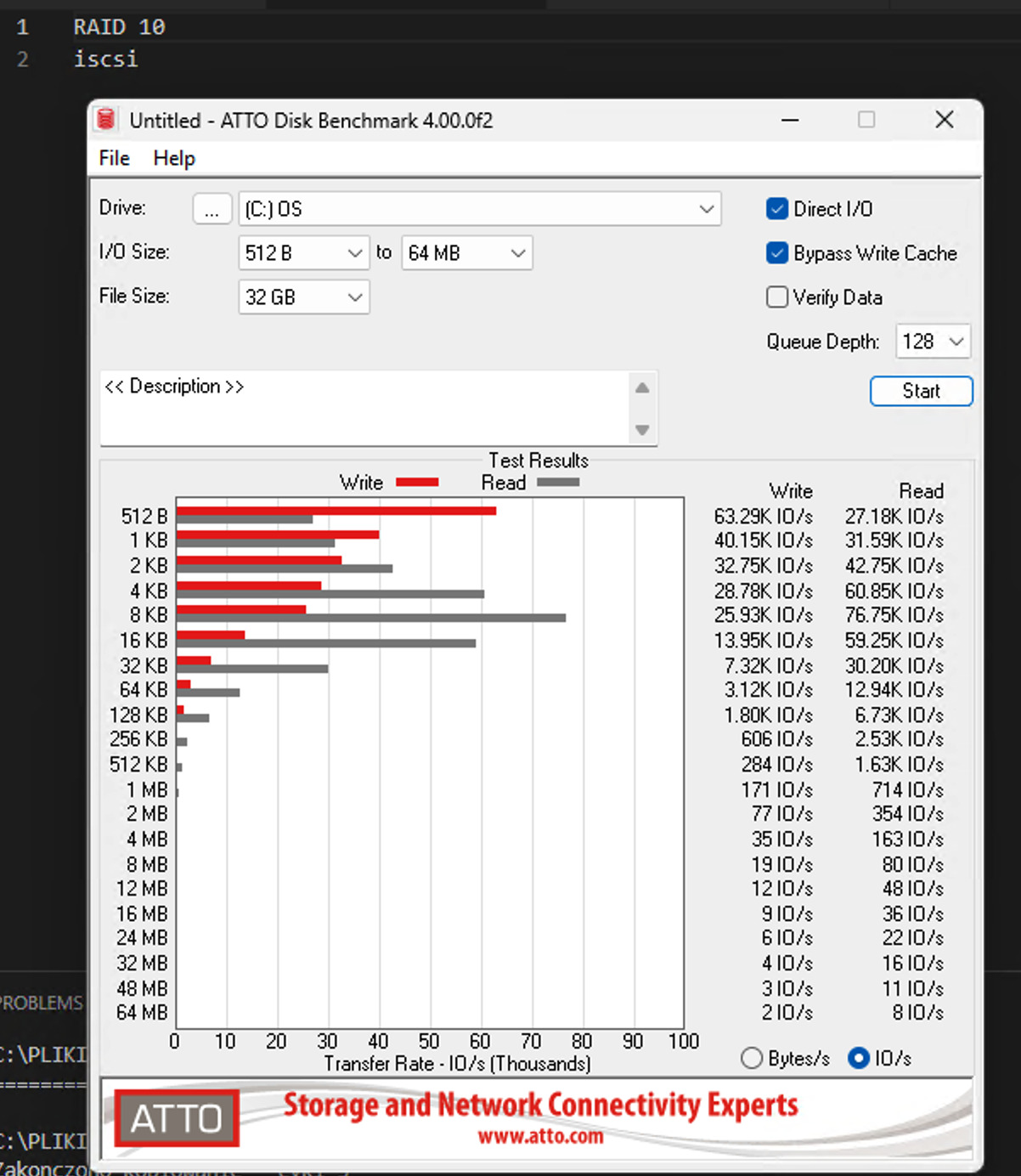Screen dimensions: 1021x1176
Task: Enable the Verify Data checkbox
Action: tap(777, 297)
